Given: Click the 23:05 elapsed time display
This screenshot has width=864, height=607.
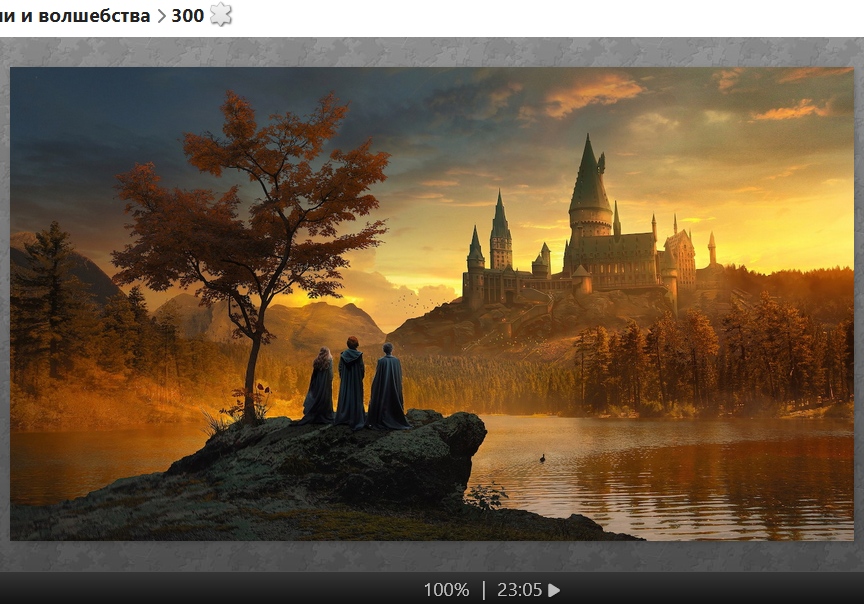Looking at the screenshot, I should pyautogui.click(x=520, y=590).
